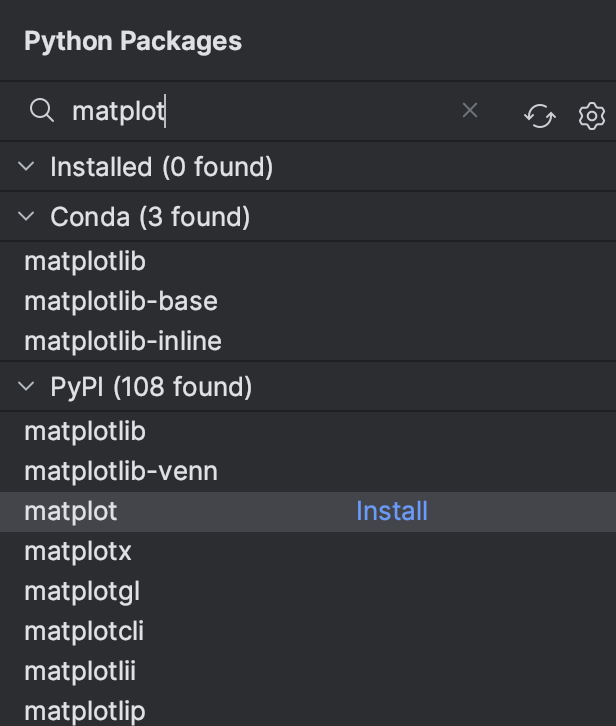
Task: Select matplotlib-inline Conda package
Action: pos(122,341)
